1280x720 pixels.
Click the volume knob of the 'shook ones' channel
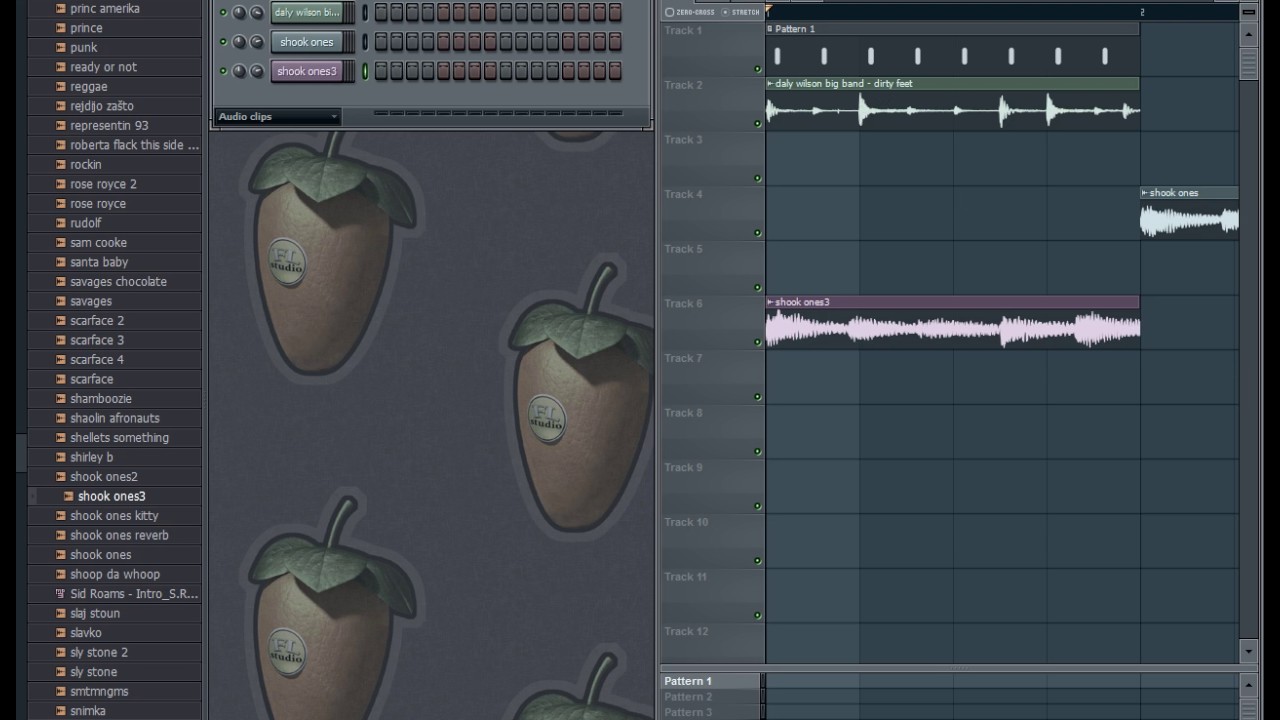[257, 42]
